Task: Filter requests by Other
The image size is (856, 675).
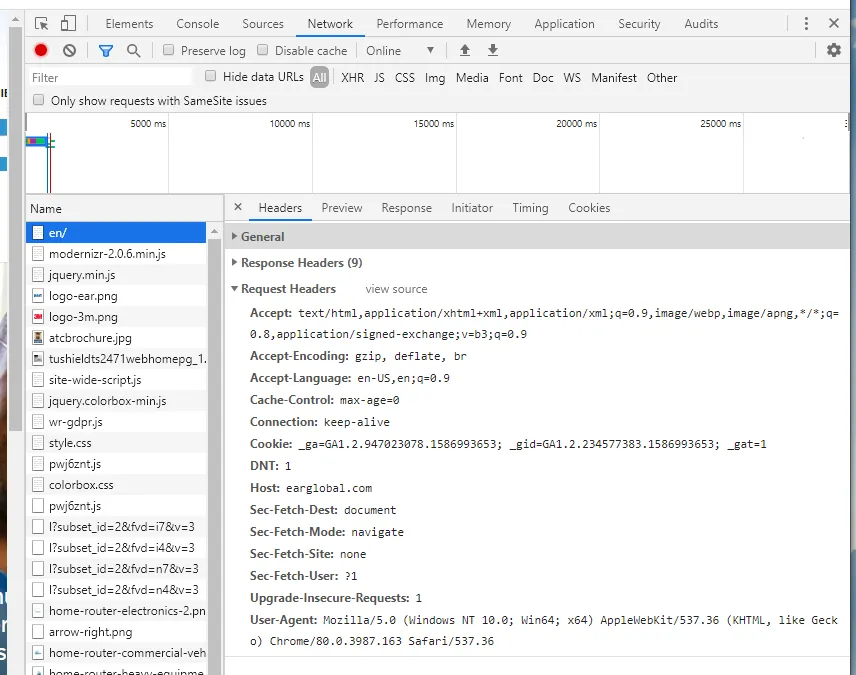Action: point(662,78)
